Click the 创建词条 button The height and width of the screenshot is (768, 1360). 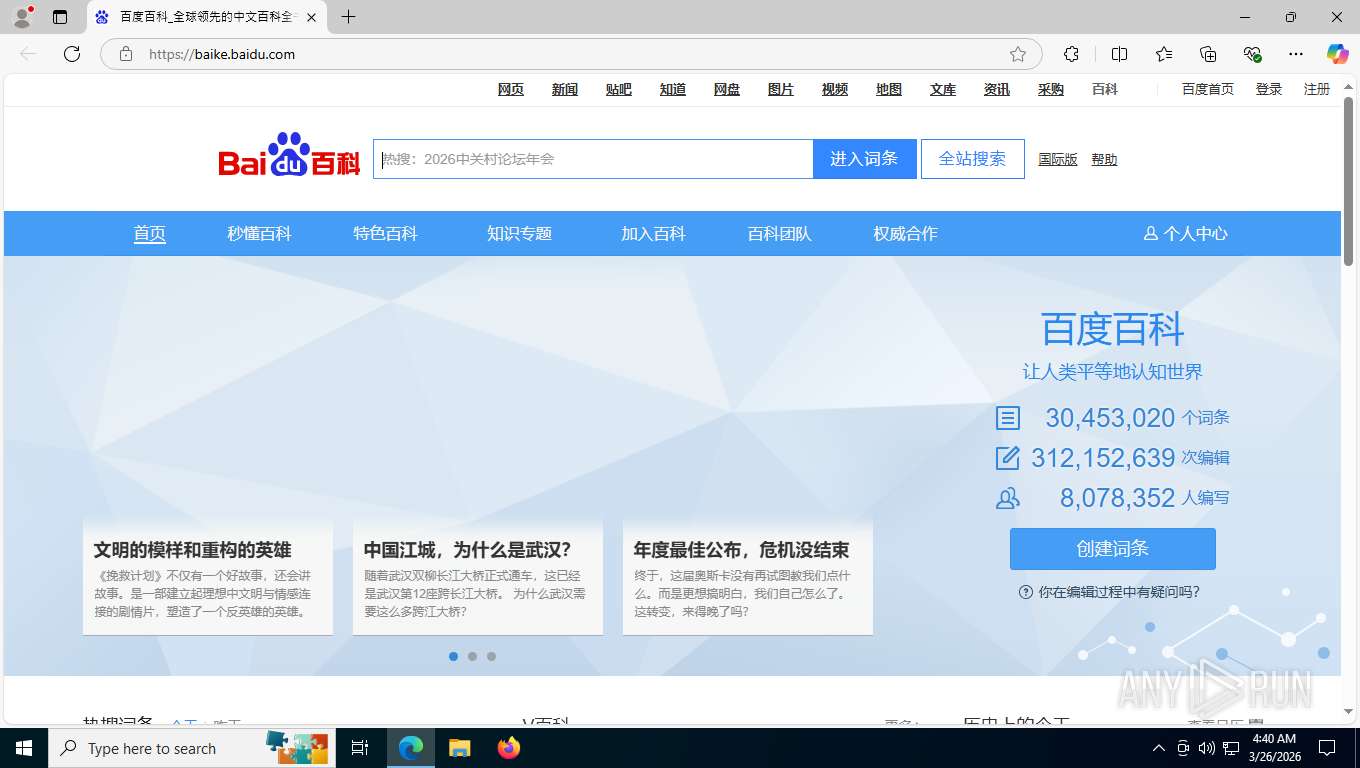coord(1113,549)
